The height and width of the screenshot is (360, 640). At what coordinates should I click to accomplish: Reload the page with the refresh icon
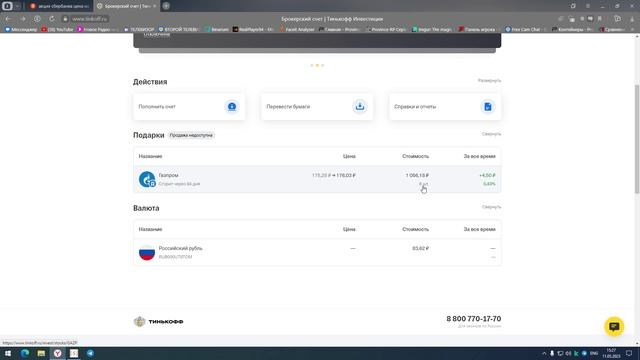(x=52, y=19)
